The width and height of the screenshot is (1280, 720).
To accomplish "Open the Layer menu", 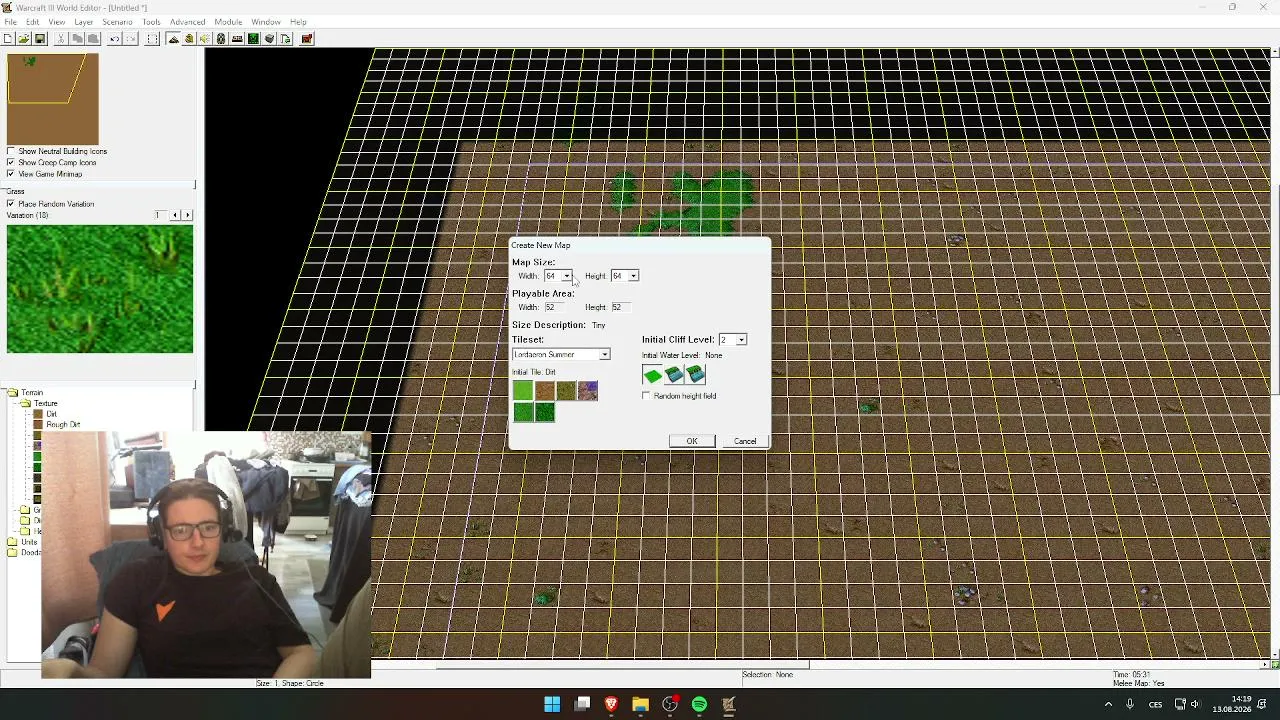I will [84, 22].
